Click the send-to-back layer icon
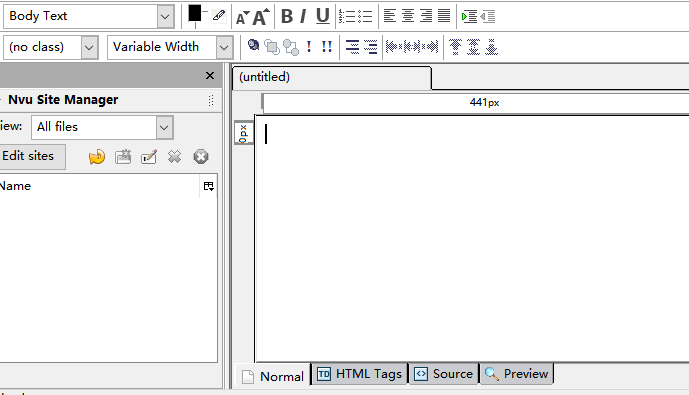Screen dimensions: 689x395 click(290, 47)
